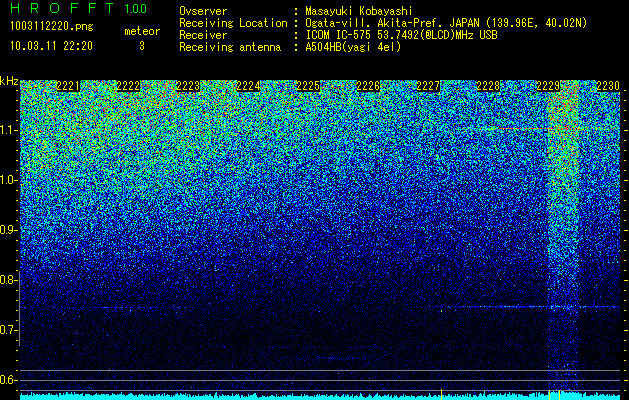Click the HROFFT 1.0.0 title text
The height and width of the screenshot is (400, 629).
point(79,8)
